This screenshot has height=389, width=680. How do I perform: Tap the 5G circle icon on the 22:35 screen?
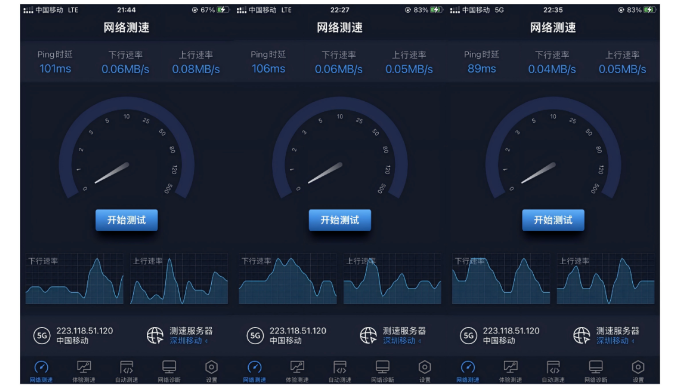[468, 335]
